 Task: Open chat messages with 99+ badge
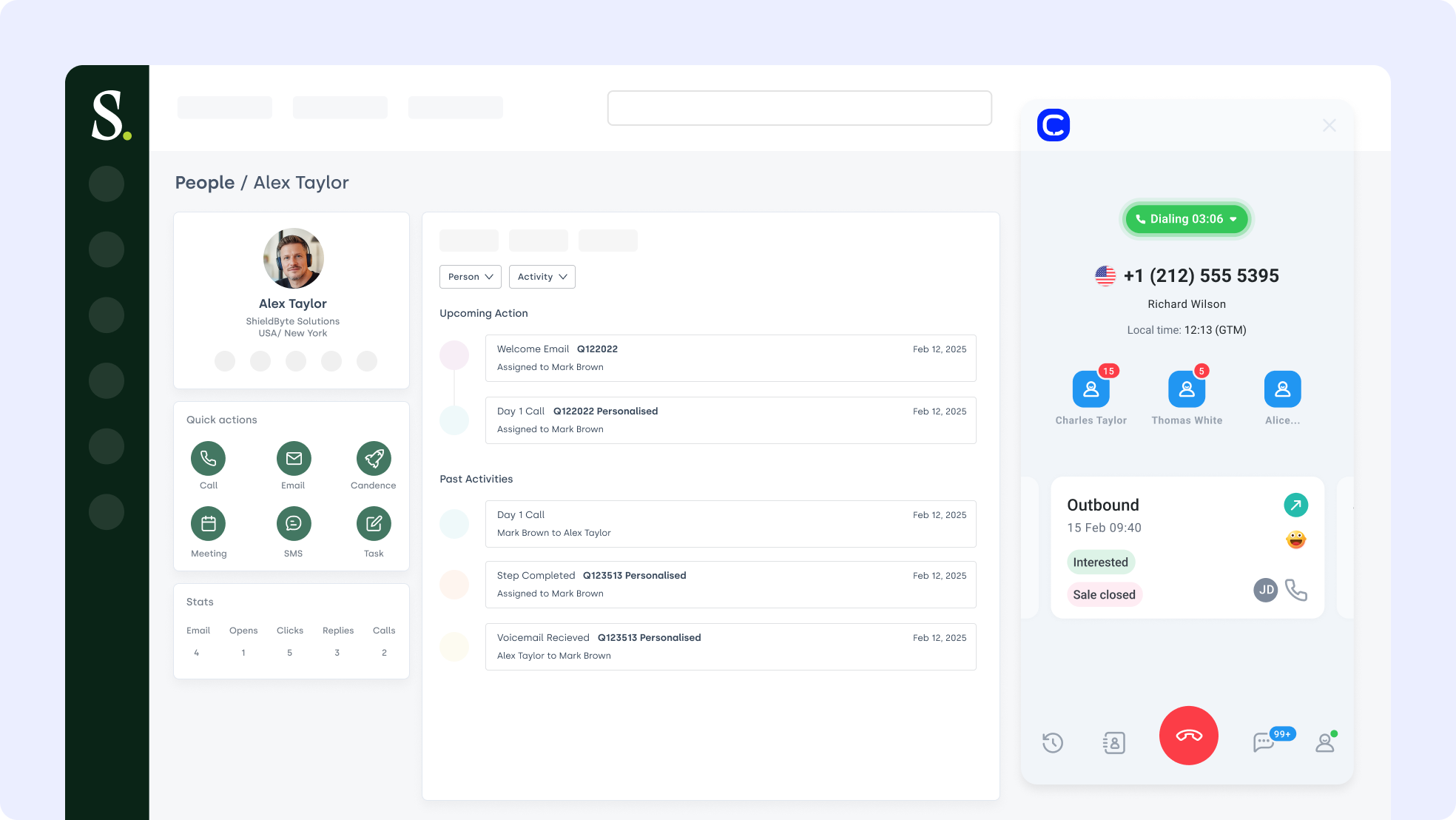tap(1264, 742)
